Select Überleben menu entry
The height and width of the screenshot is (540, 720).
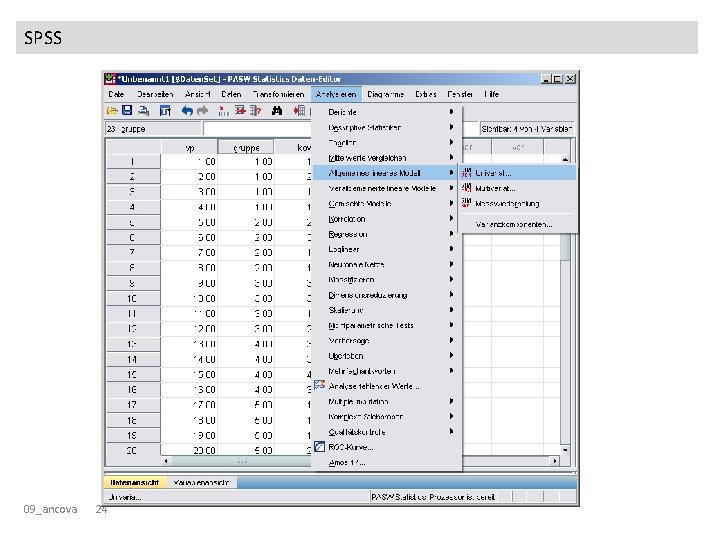coord(385,355)
